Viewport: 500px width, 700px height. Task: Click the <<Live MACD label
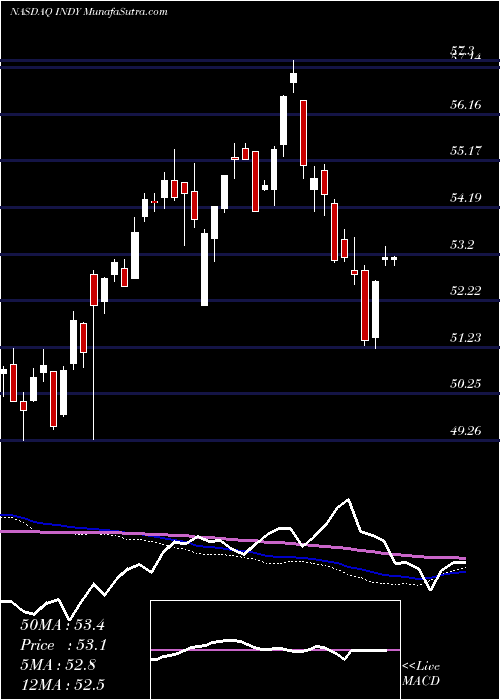click(x=421, y=674)
